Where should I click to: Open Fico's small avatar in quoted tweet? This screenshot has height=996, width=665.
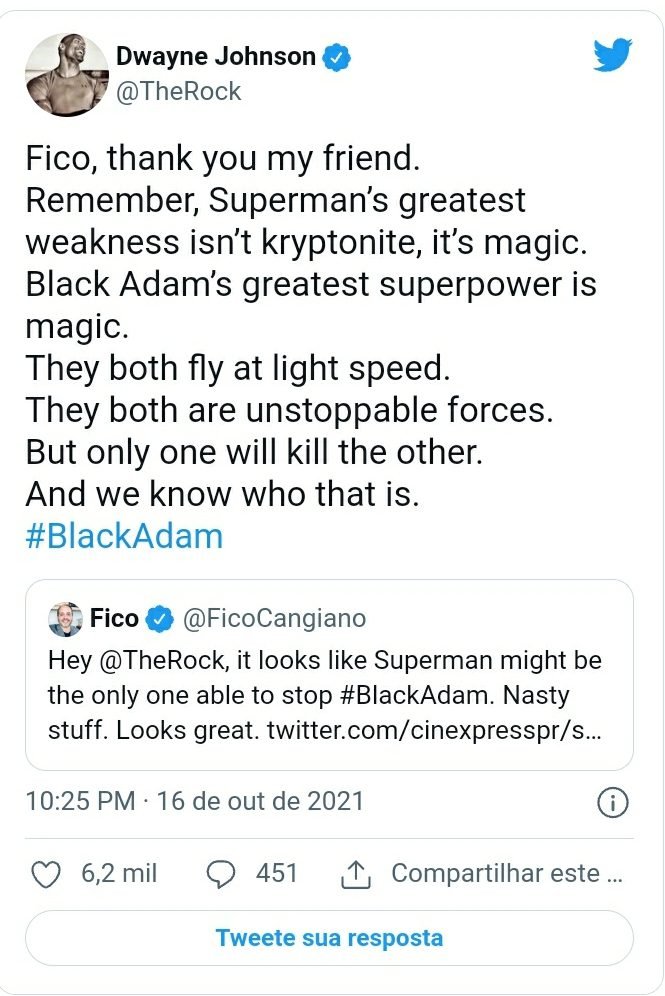(x=65, y=619)
